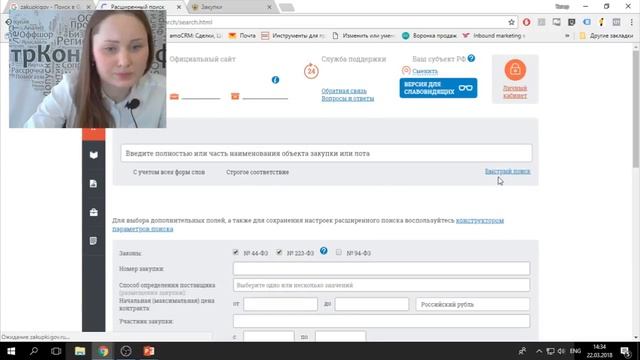The image size is (640, 360).
Task: Open the Способ определения поставщика value selector
Action: click(x=381, y=285)
